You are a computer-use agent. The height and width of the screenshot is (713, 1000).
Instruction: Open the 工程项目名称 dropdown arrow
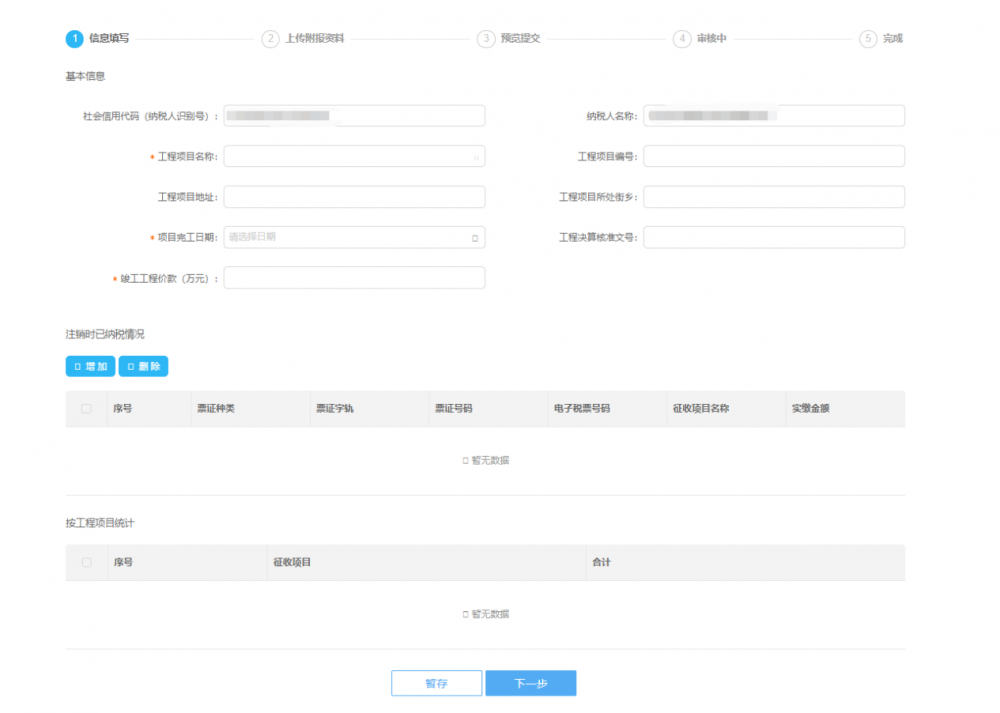pos(476,157)
